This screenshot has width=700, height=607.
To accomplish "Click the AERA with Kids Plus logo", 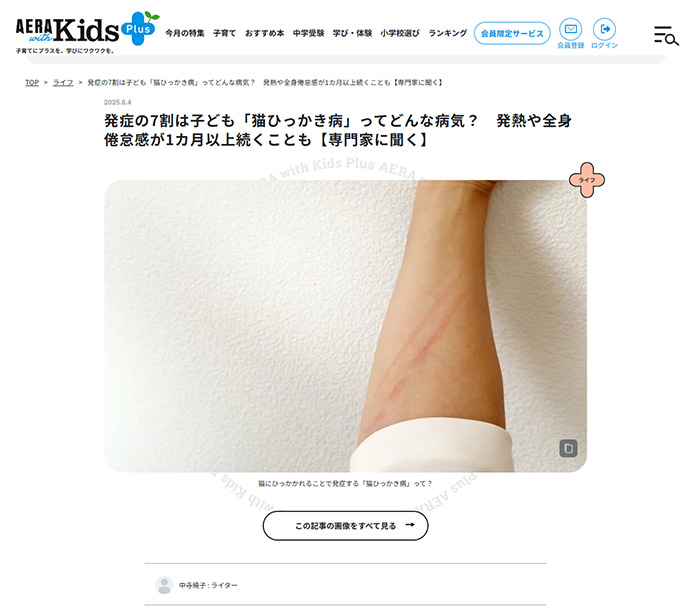I will [x=87, y=32].
